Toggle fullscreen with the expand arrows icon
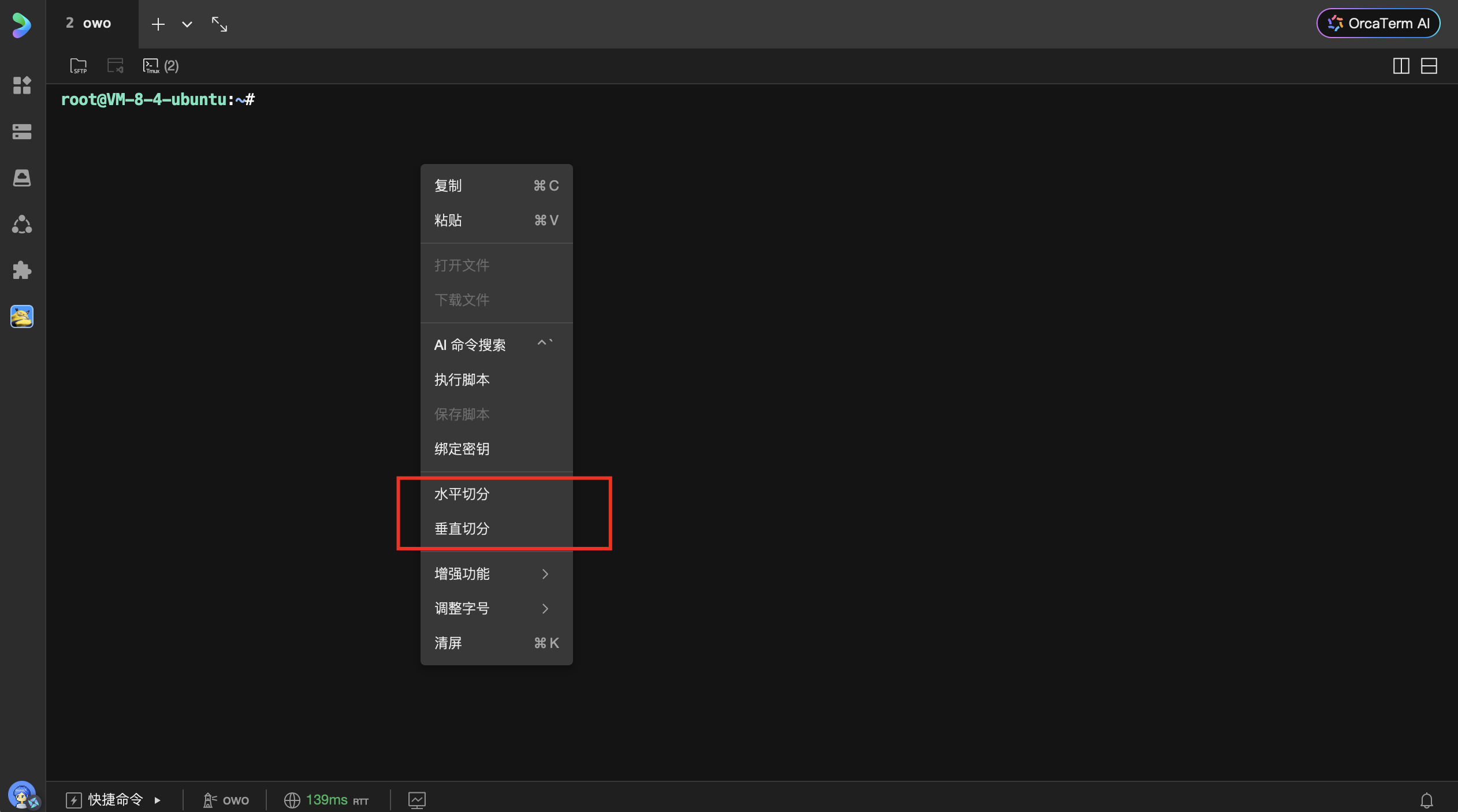The width and height of the screenshot is (1458, 812). click(x=219, y=24)
